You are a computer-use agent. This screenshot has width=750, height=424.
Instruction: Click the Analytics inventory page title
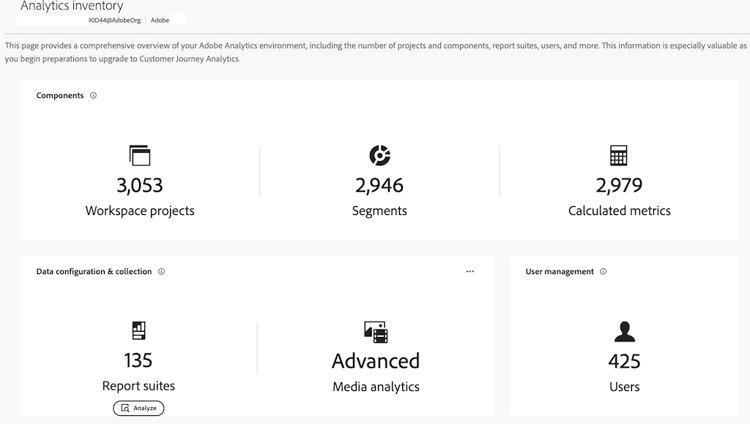coord(72,6)
